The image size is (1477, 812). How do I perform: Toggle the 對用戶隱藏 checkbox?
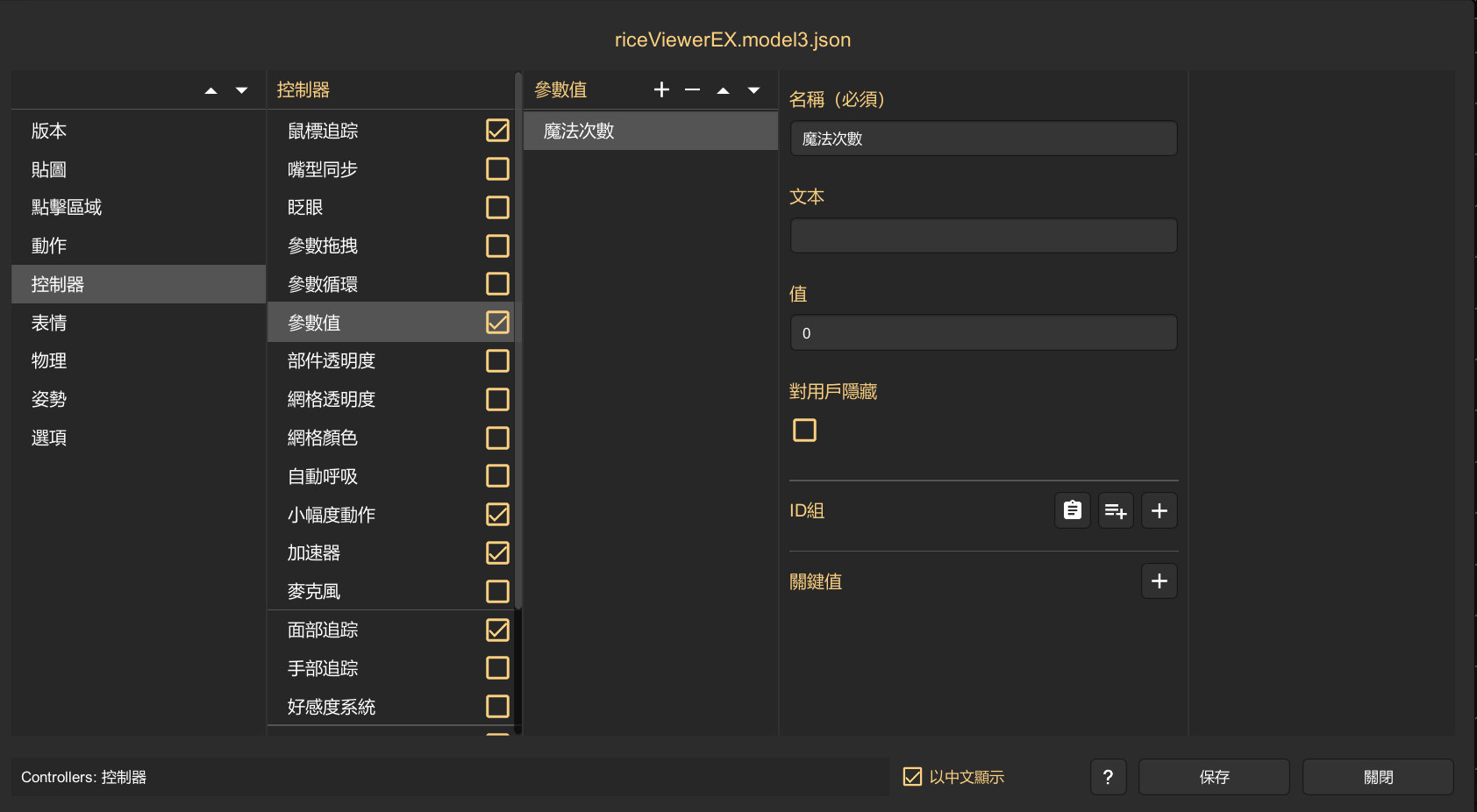coord(804,430)
